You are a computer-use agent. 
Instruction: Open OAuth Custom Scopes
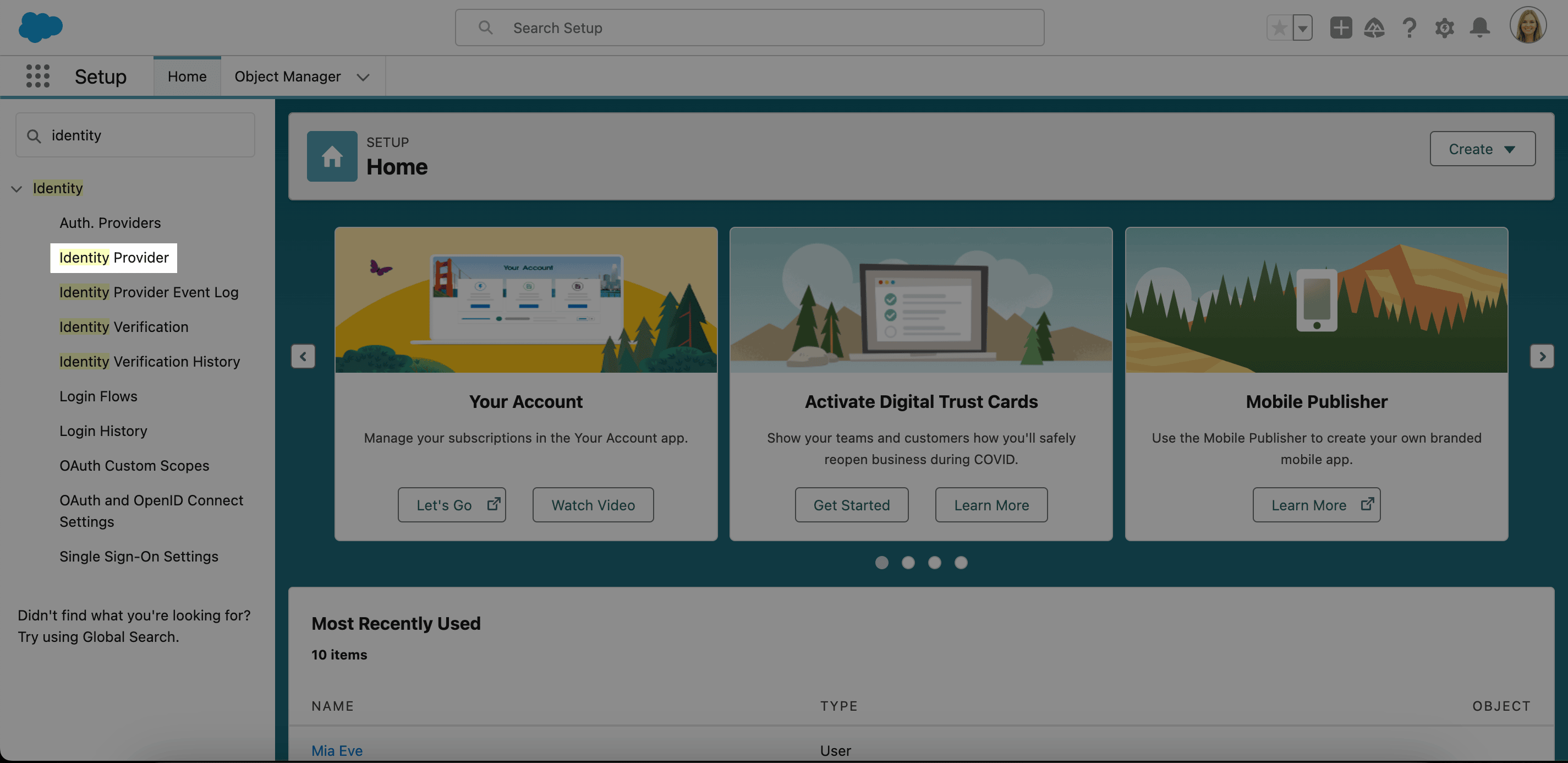[x=135, y=466]
